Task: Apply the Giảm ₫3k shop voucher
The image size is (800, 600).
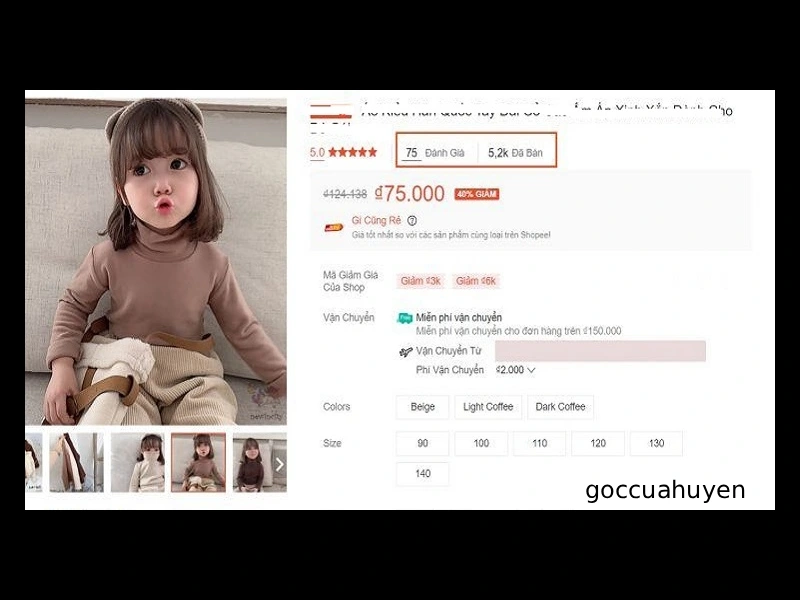Action: [420, 281]
